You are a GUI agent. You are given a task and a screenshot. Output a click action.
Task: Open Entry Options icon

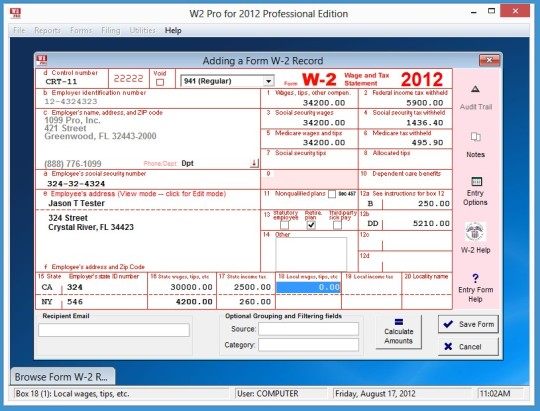click(476, 181)
